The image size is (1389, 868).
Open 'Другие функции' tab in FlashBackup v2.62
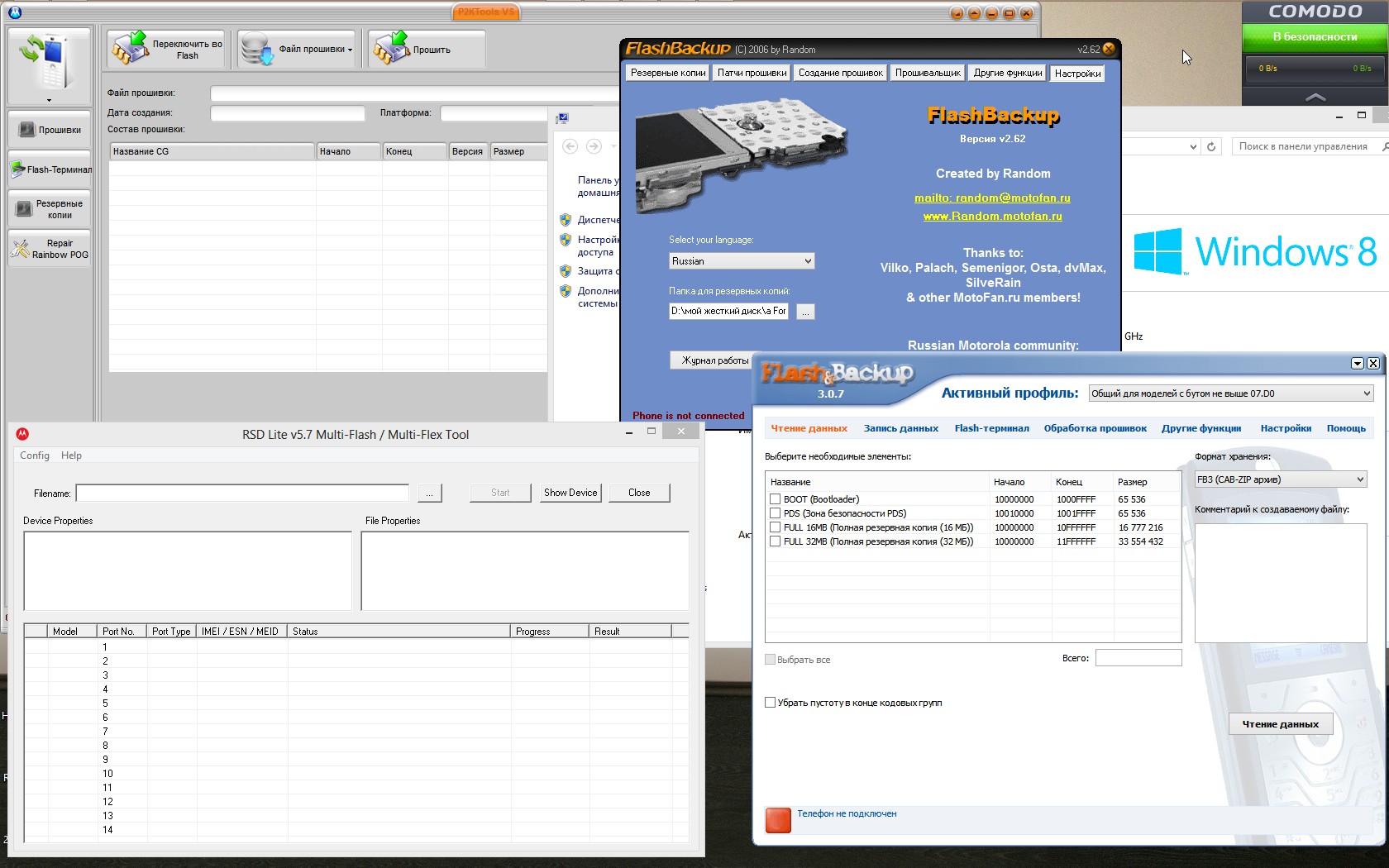[1008, 73]
